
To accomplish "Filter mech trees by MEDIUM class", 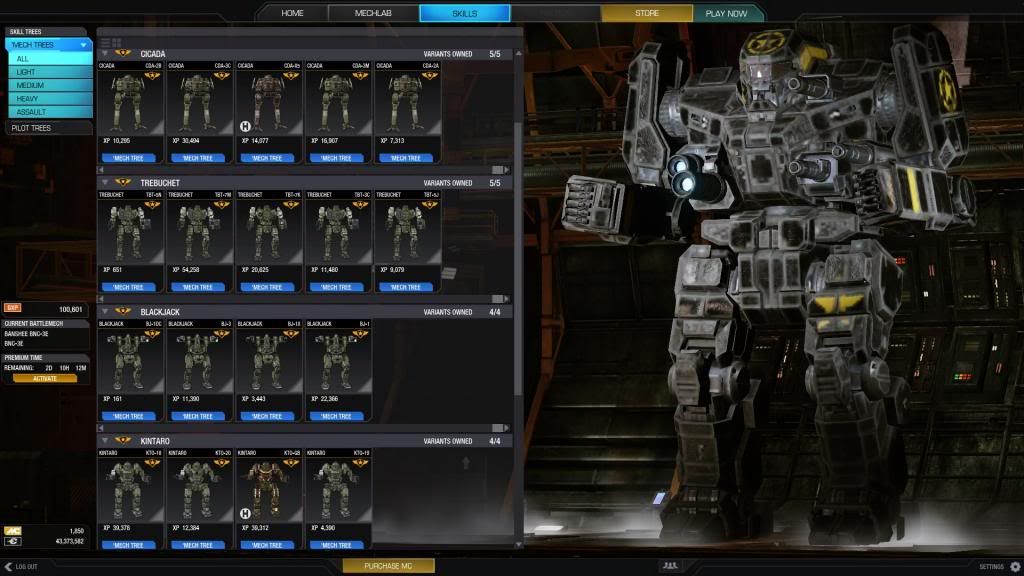I will (50, 86).
